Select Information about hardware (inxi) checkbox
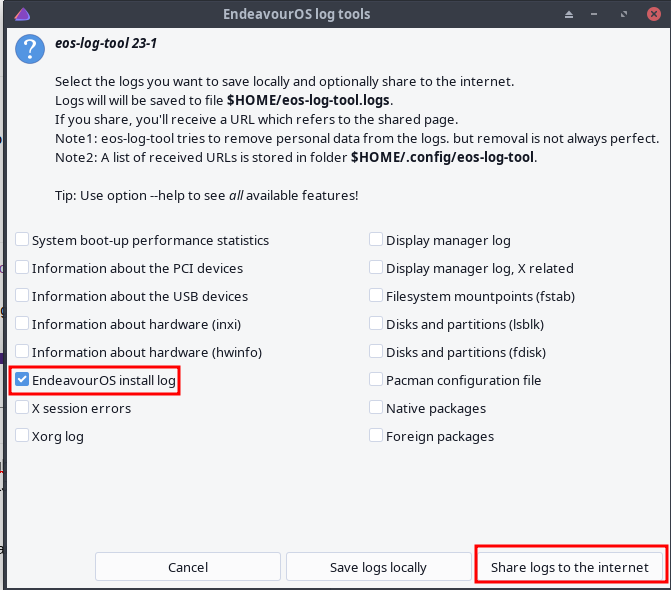Image resolution: width=671 pixels, height=590 pixels. pyautogui.click(x=22, y=323)
